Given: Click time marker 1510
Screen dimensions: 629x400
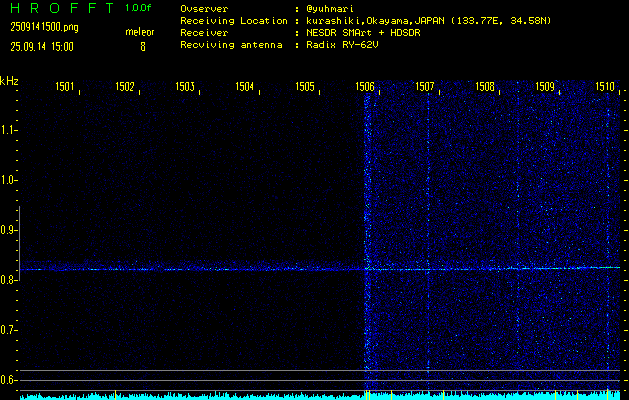Looking at the screenshot, I should coord(605,86).
